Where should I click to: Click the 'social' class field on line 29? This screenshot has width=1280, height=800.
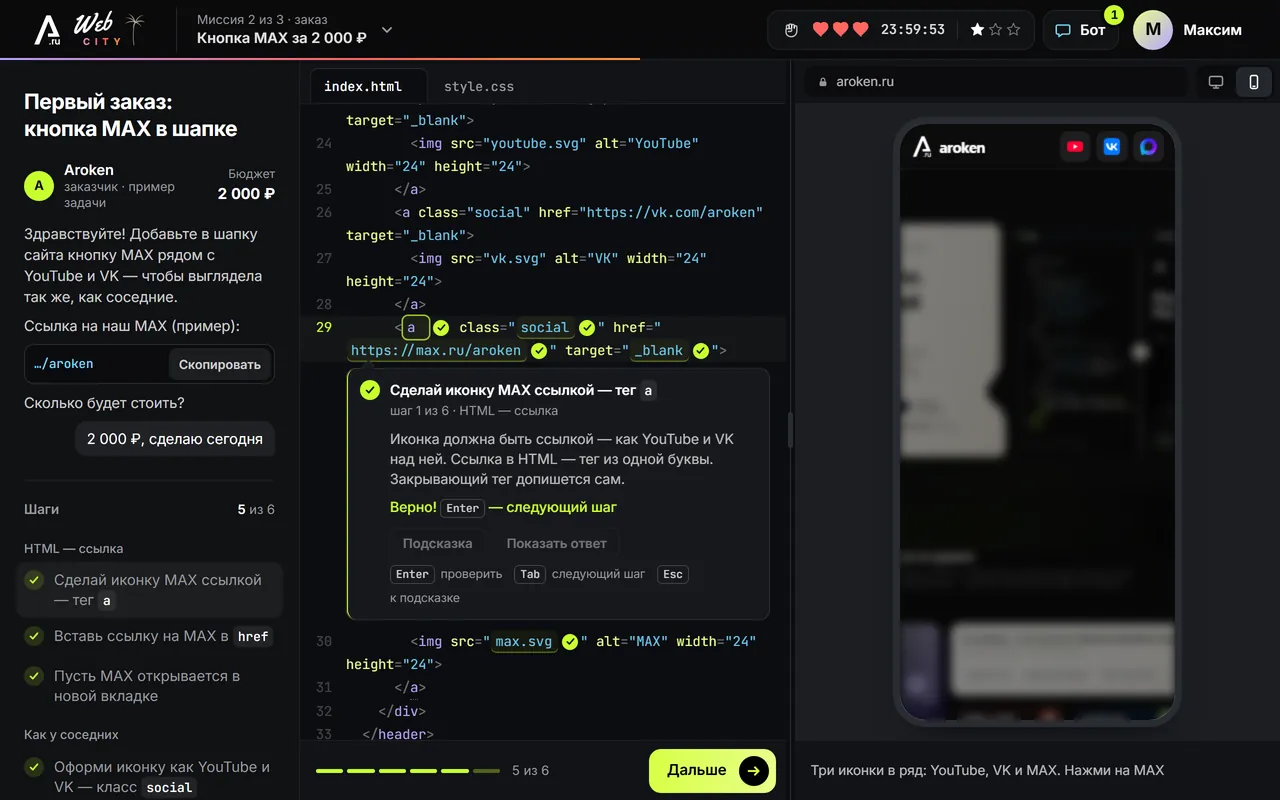(x=545, y=327)
